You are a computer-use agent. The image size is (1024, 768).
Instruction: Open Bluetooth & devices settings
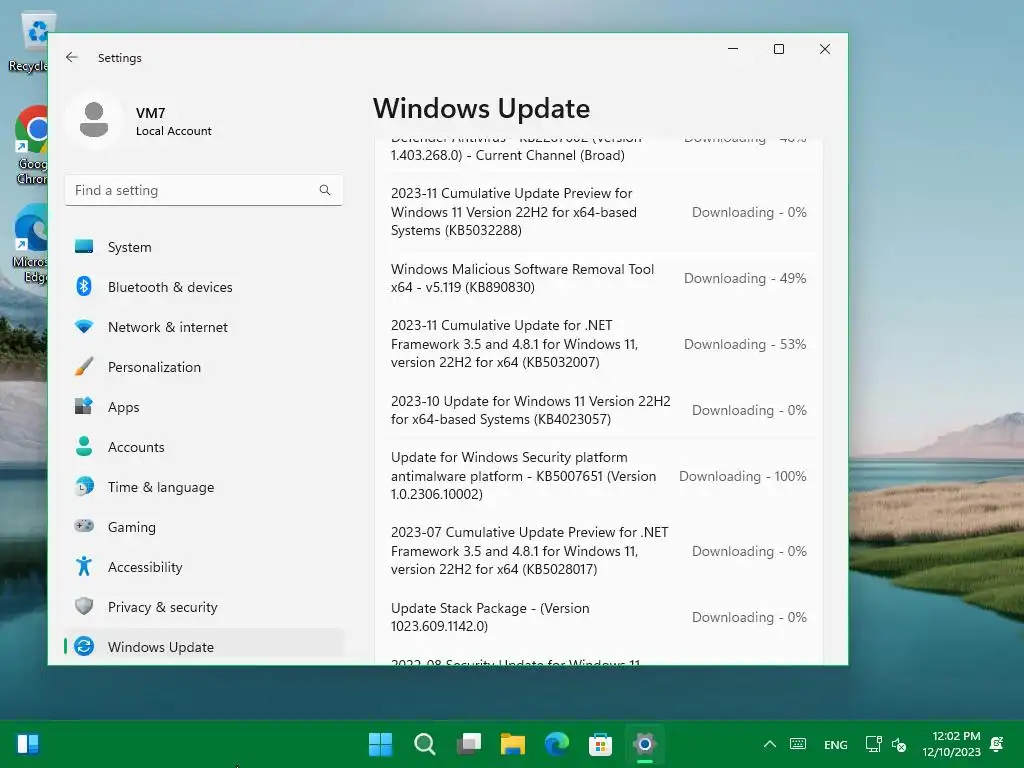pos(203,287)
